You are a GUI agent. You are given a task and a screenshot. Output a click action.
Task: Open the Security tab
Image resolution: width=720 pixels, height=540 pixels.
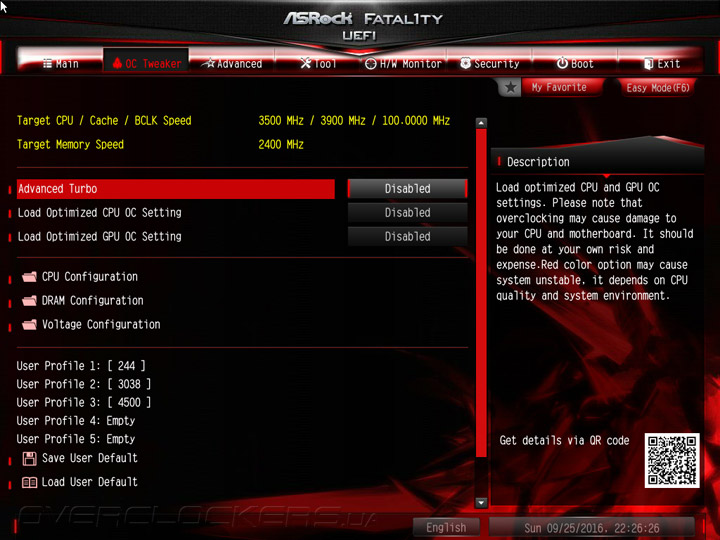tap(489, 63)
